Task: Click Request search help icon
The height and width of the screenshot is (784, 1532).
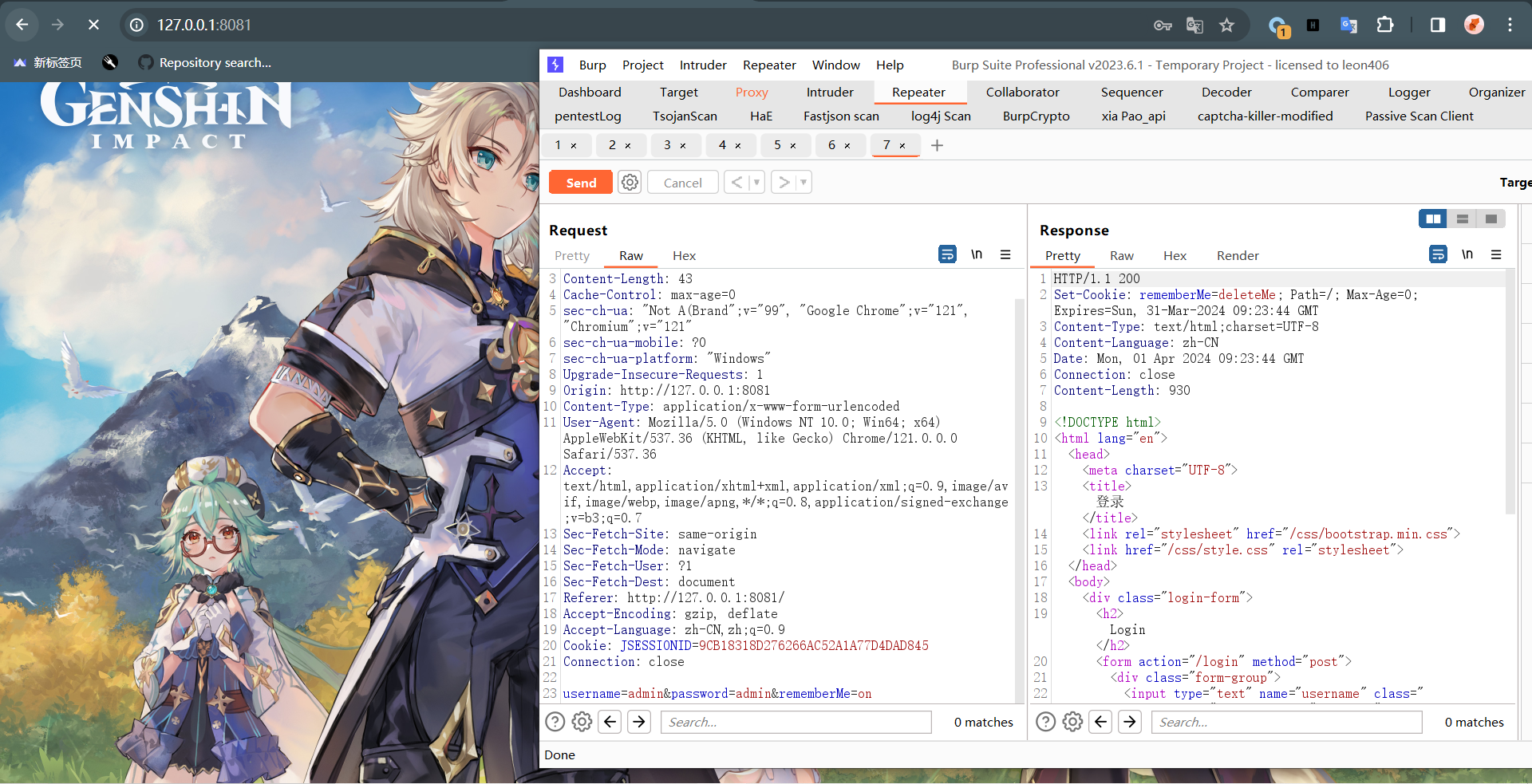Action: [x=555, y=722]
